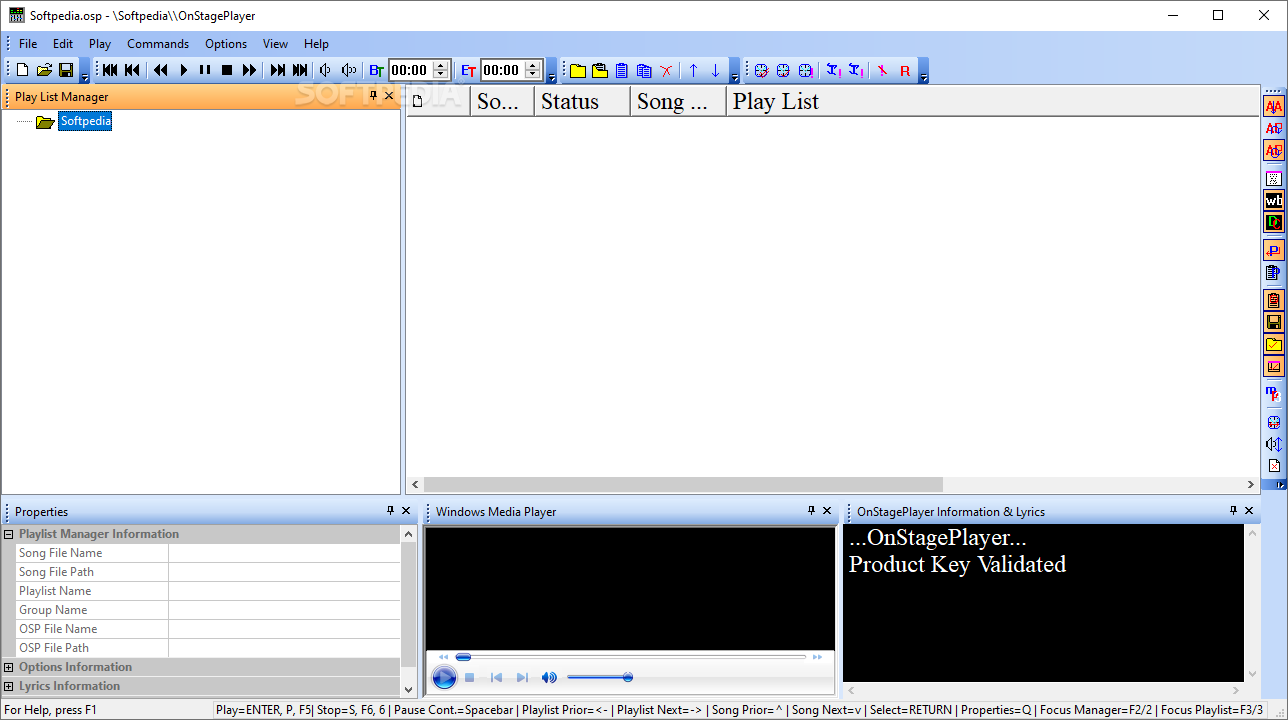Screen dimensions: 1288x720
Task: Click the yellow new folder toolbar icon
Action: point(578,70)
